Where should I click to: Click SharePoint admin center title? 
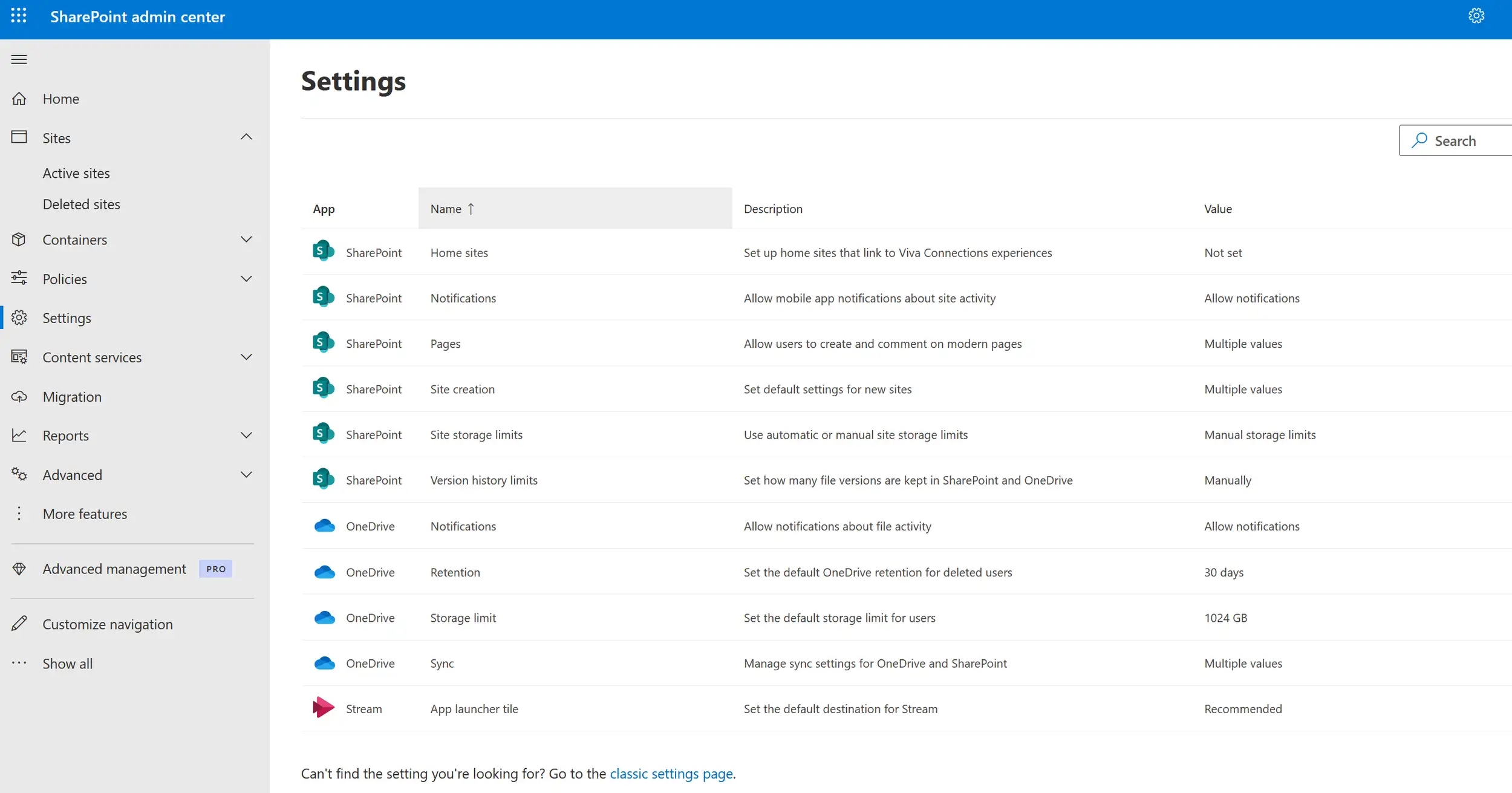pos(137,16)
